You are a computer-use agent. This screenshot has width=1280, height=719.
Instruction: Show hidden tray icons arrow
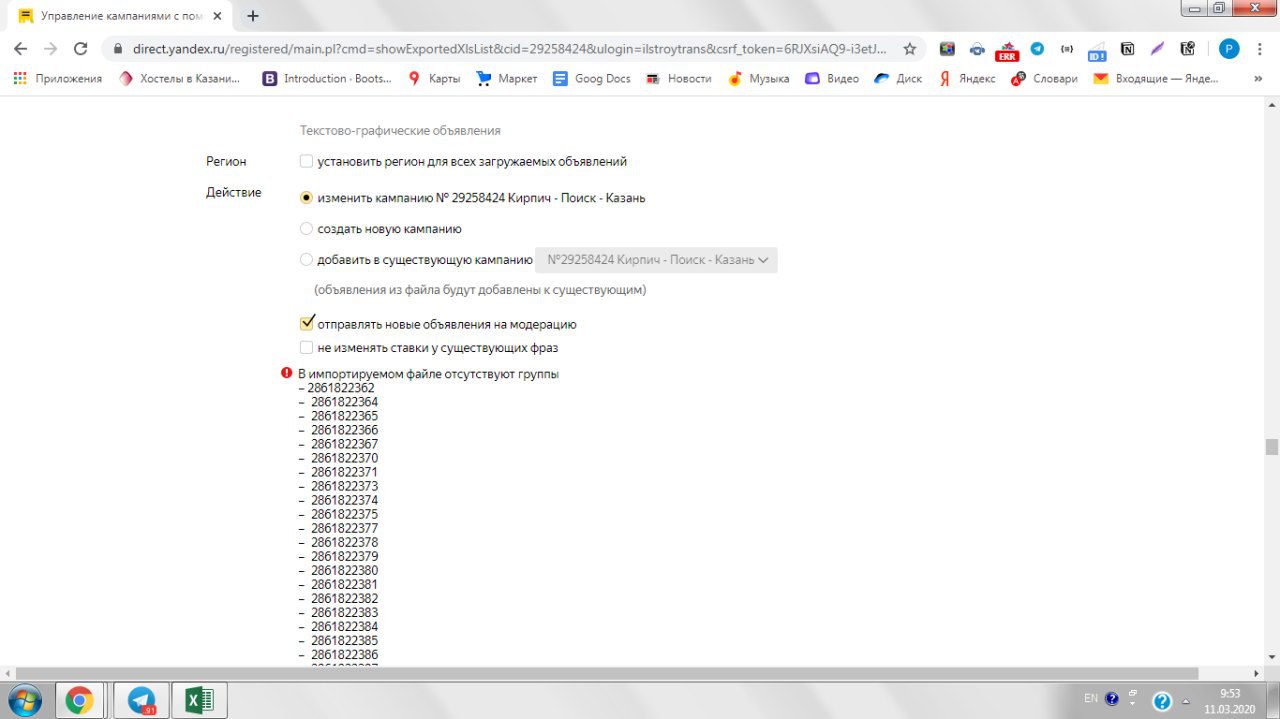tap(1185, 700)
